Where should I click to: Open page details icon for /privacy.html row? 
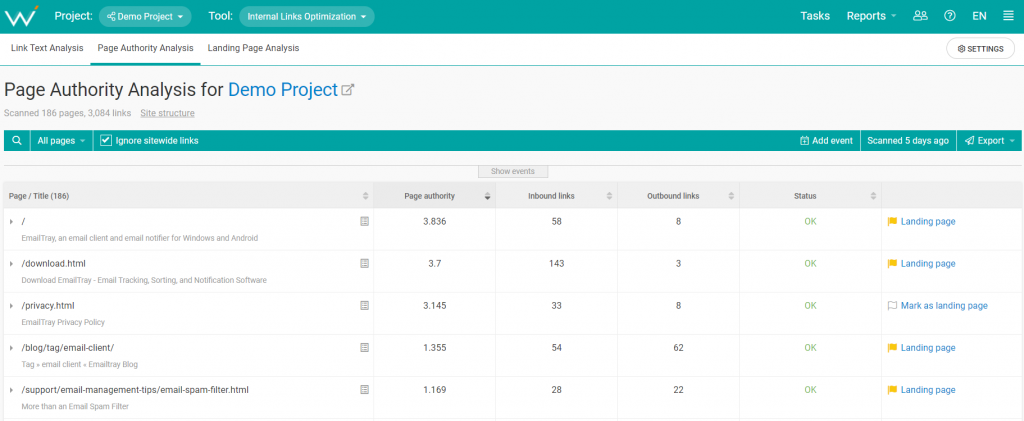[x=364, y=305]
